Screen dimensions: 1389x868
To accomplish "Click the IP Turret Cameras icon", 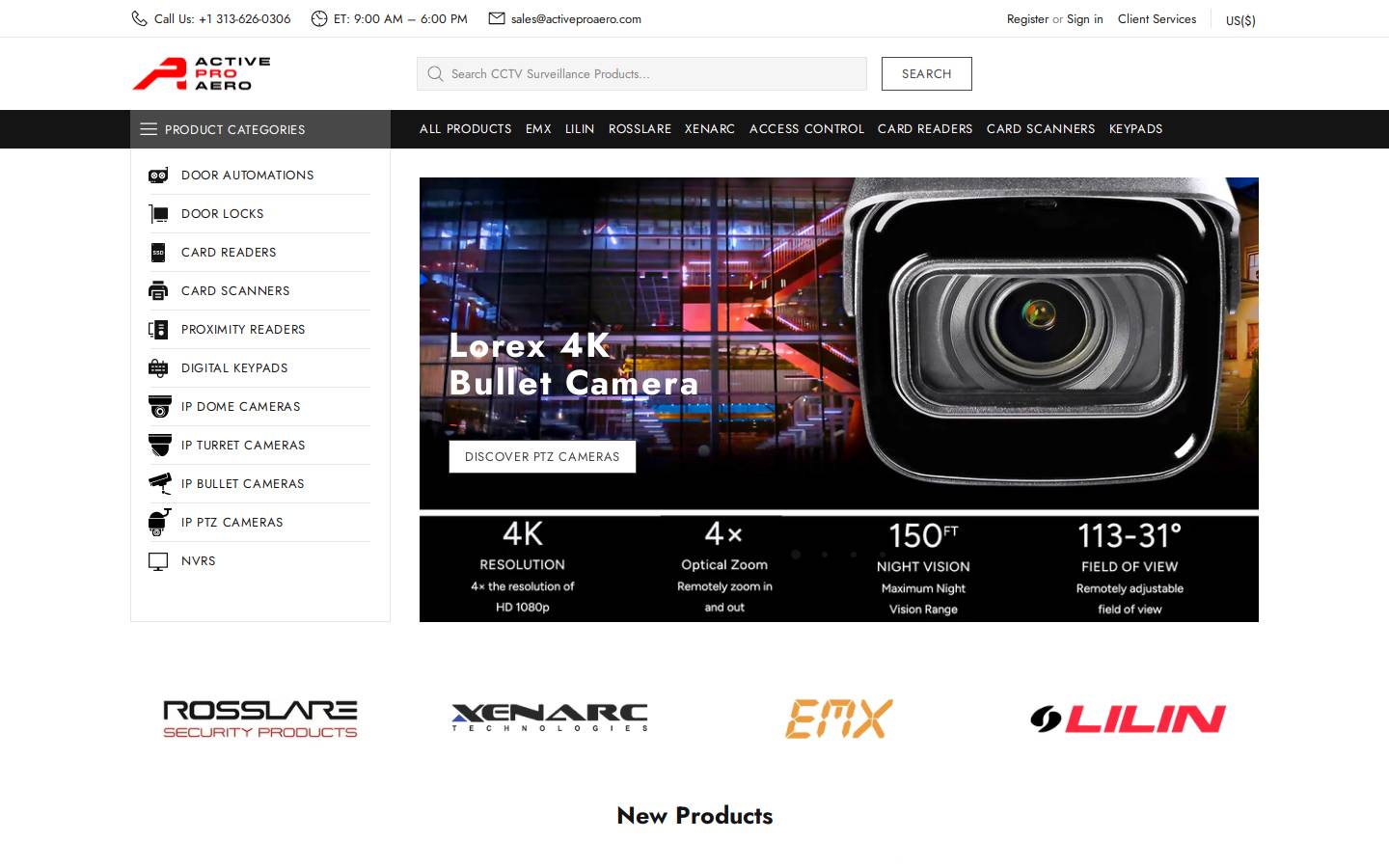I will click(x=160, y=445).
